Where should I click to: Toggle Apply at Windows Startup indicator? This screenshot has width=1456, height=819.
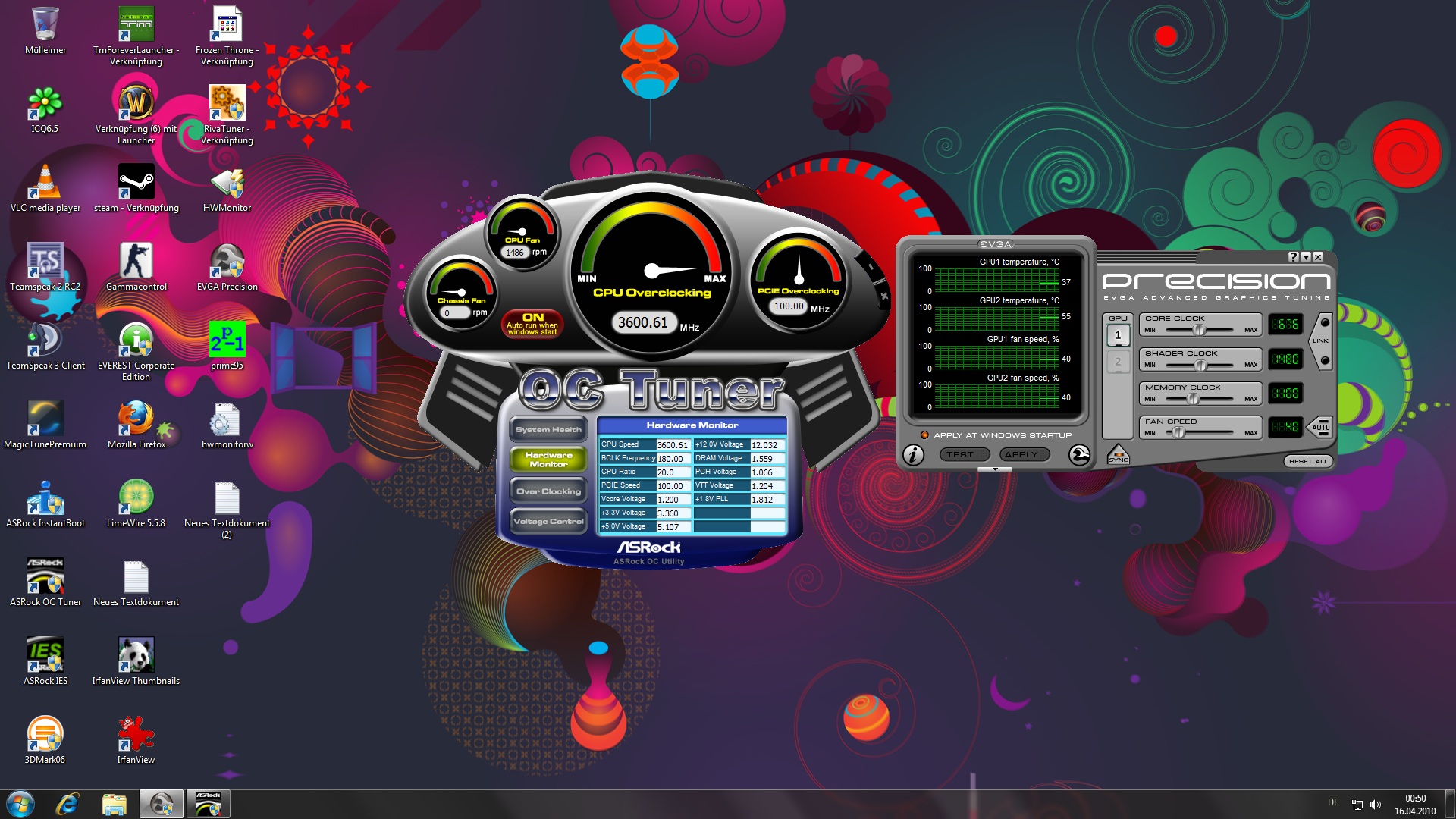point(924,435)
